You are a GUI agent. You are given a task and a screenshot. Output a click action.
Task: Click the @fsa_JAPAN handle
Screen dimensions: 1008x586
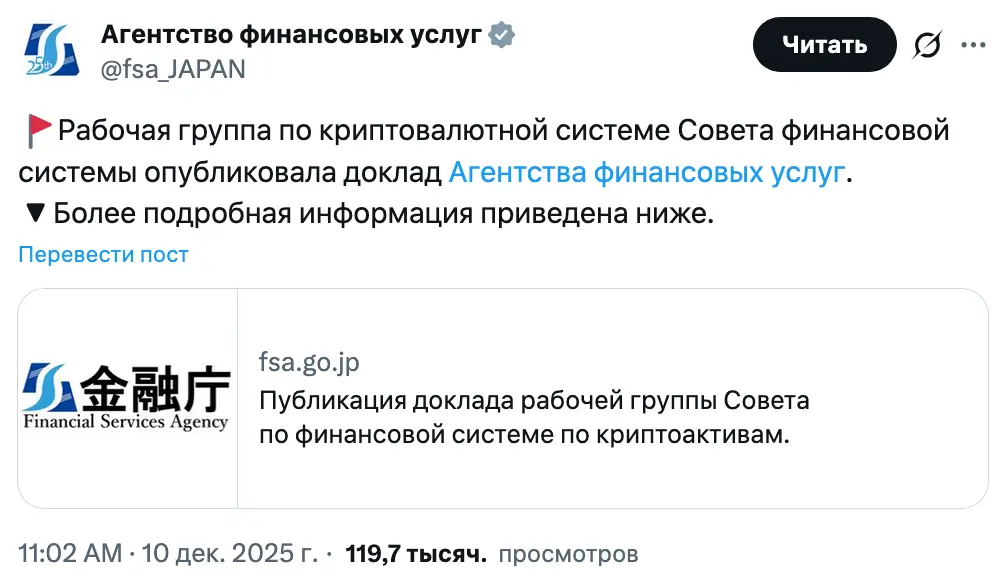173,69
